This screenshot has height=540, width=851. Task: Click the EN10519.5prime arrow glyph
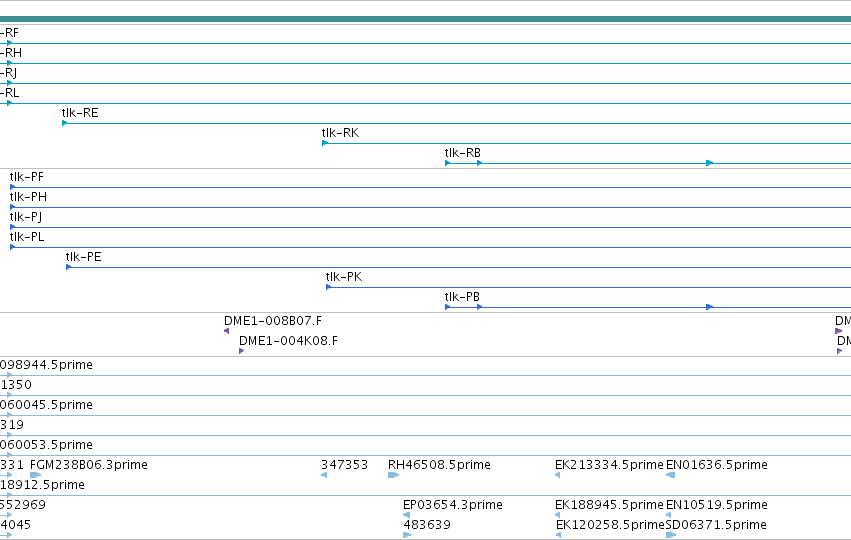click(669, 515)
